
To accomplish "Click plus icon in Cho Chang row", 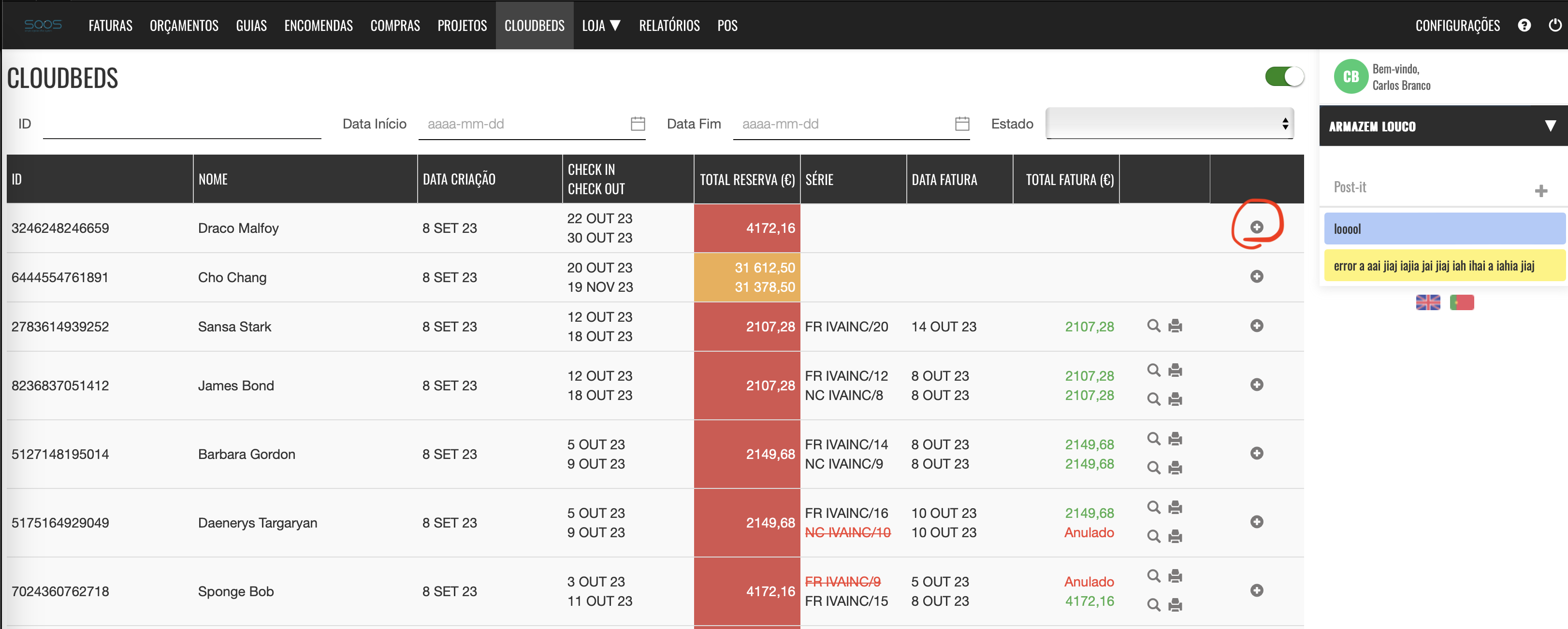I will (1256, 276).
